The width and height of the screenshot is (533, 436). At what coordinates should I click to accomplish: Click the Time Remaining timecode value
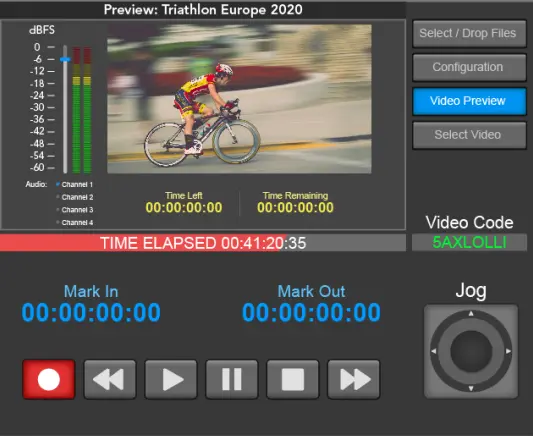pos(295,207)
